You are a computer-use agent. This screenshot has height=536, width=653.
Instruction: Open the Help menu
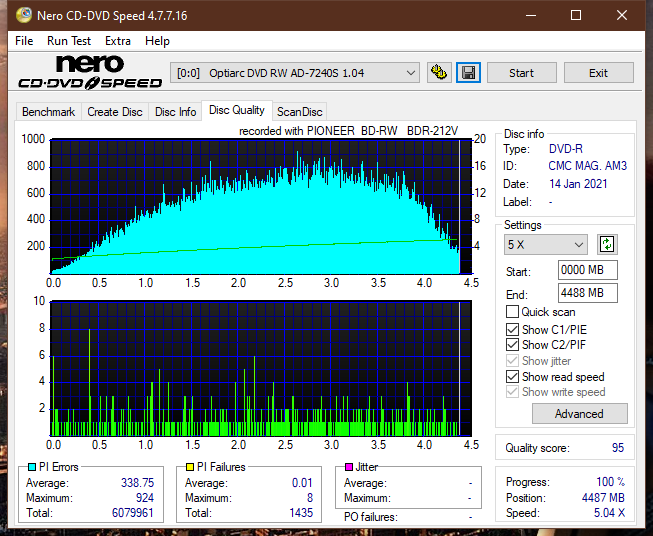click(157, 41)
